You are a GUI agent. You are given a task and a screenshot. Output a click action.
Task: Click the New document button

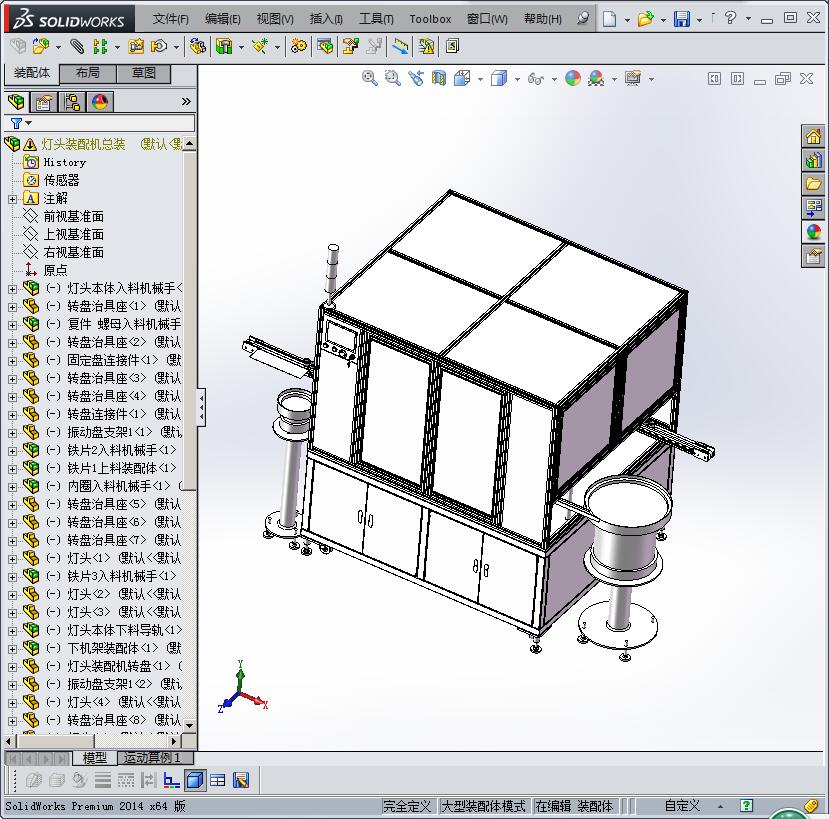[610, 20]
